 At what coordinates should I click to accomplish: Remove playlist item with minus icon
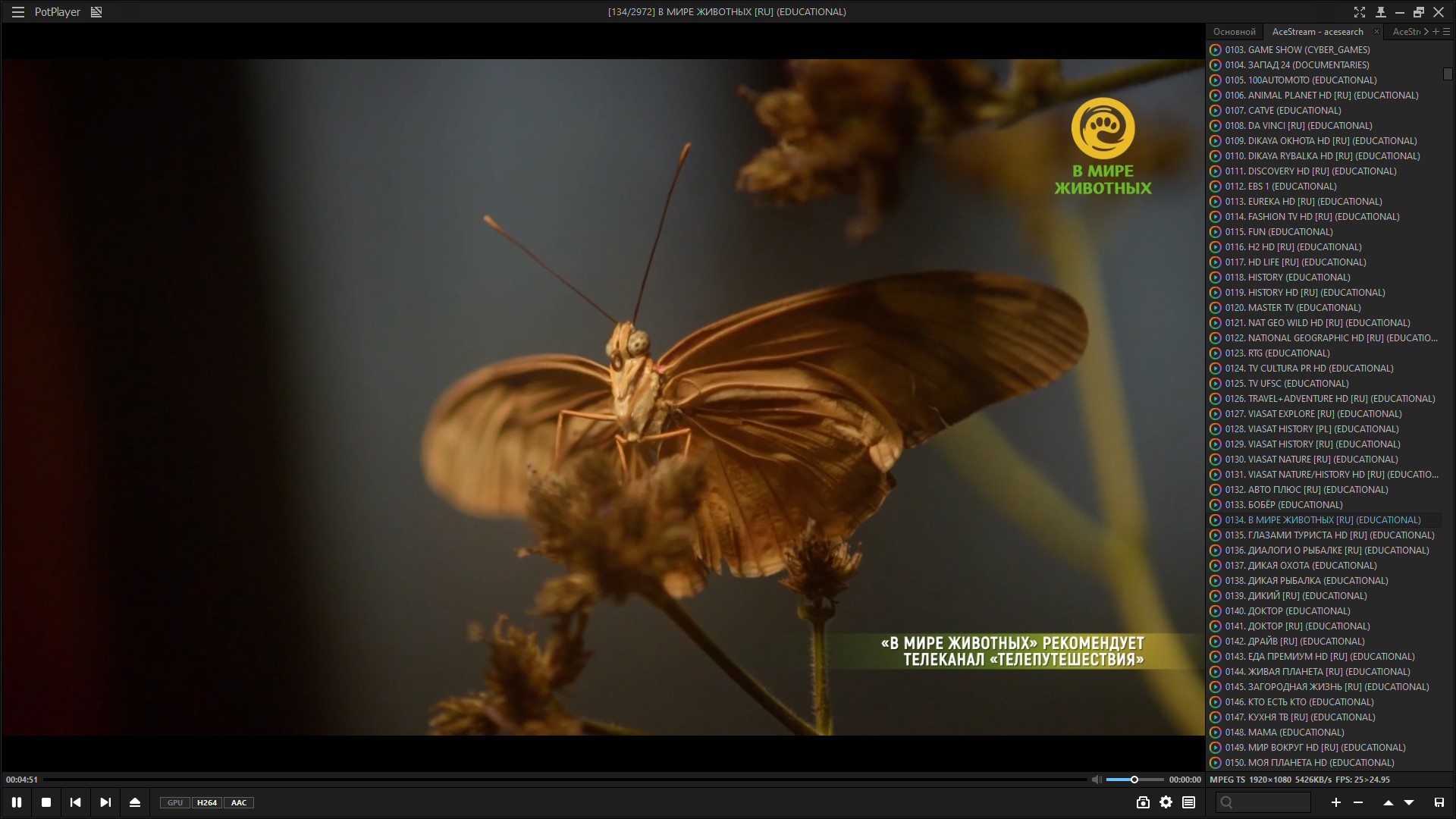1358,802
